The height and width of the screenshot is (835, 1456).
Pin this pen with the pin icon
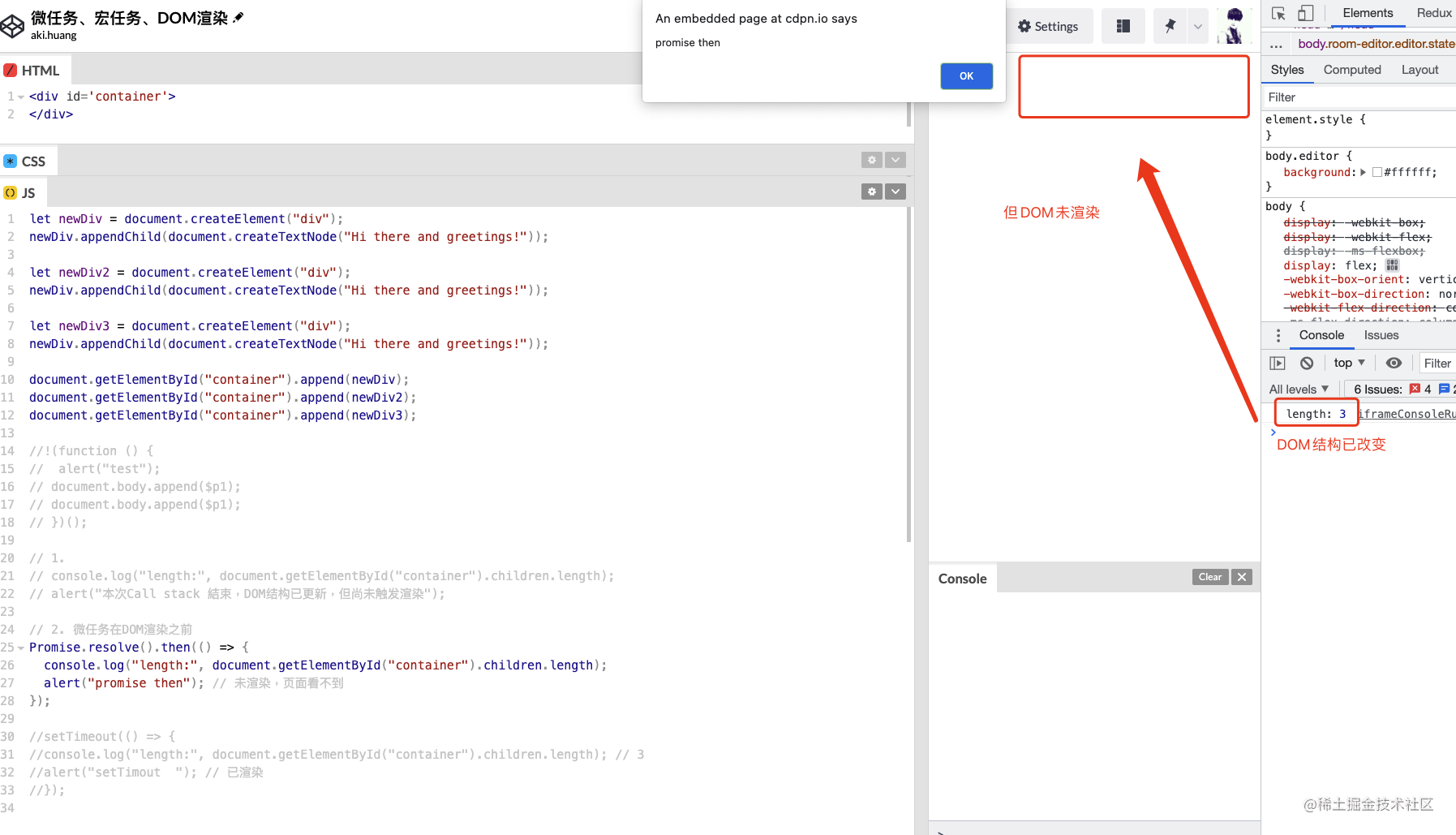(1170, 26)
